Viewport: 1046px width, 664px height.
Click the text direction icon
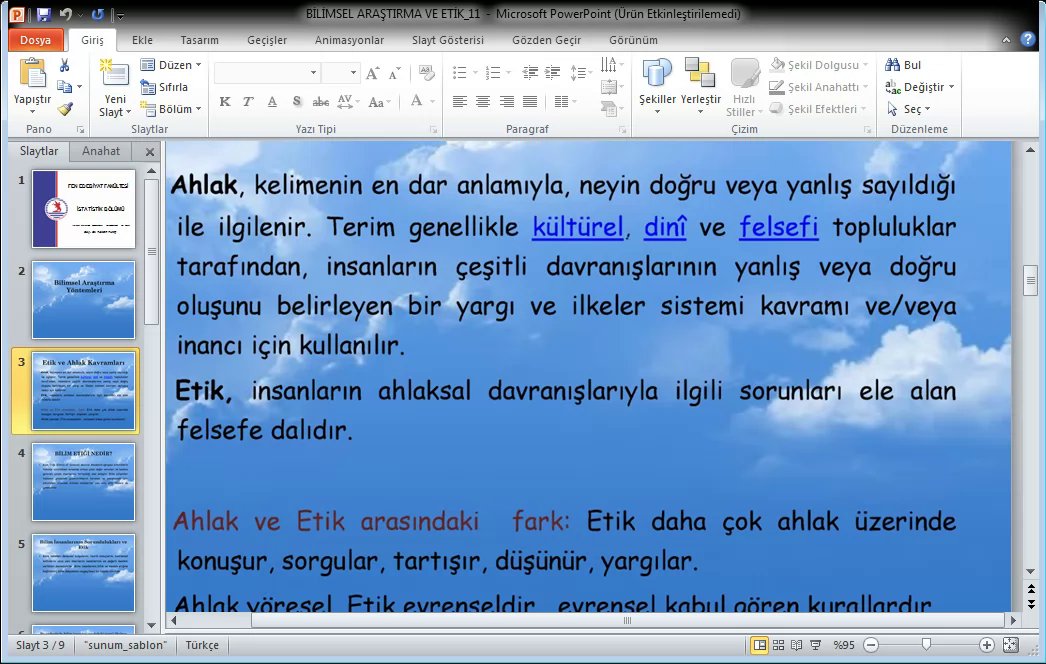pyautogui.click(x=610, y=65)
